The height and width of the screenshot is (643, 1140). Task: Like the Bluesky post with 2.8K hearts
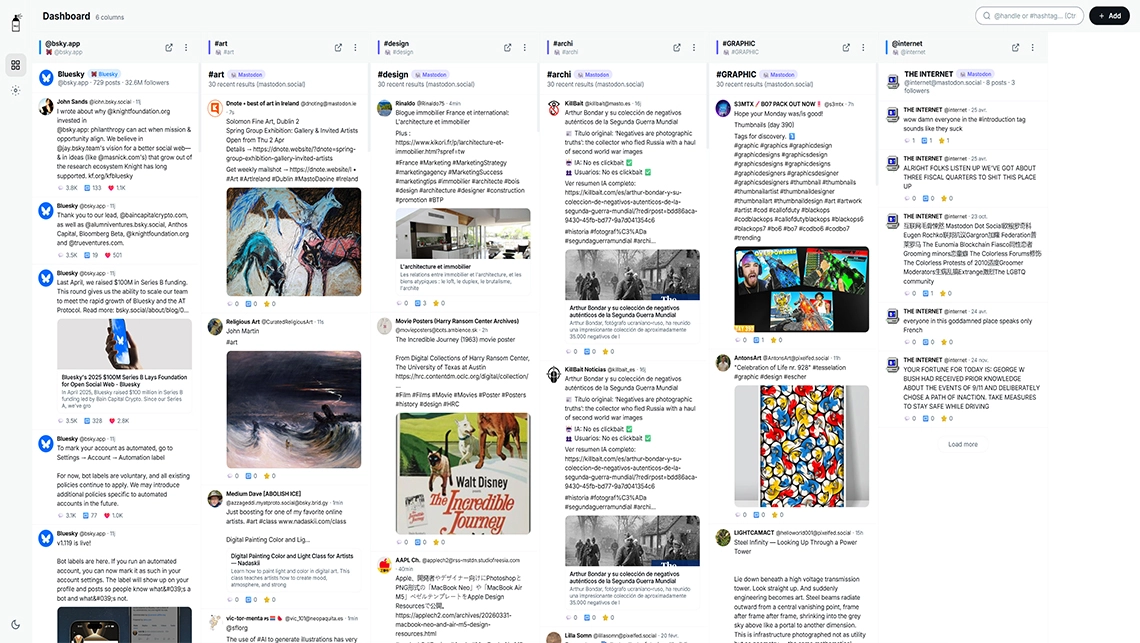point(119,420)
